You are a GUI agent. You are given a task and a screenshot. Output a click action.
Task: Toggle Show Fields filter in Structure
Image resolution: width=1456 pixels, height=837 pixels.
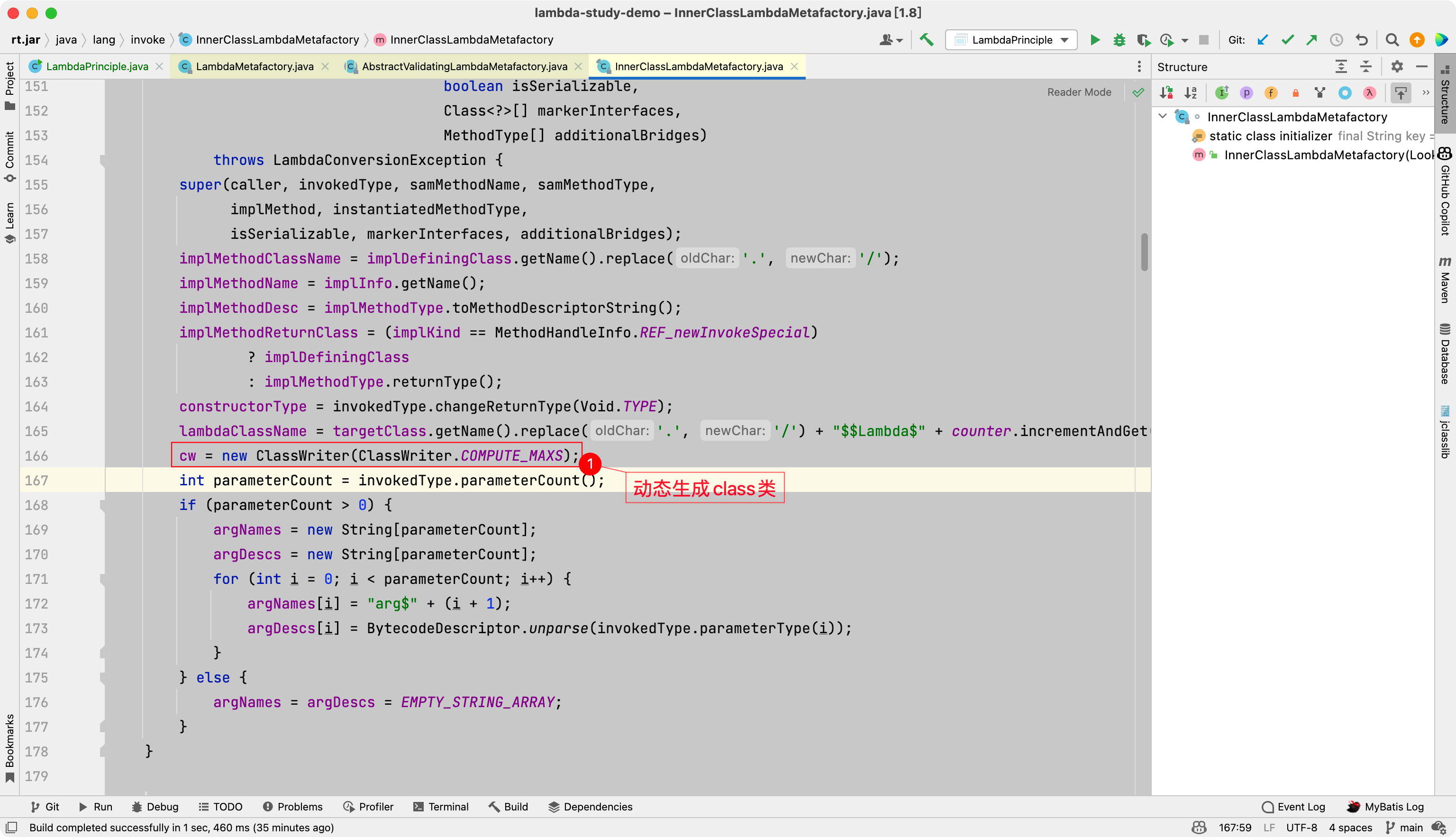(x=1271, y=92)
